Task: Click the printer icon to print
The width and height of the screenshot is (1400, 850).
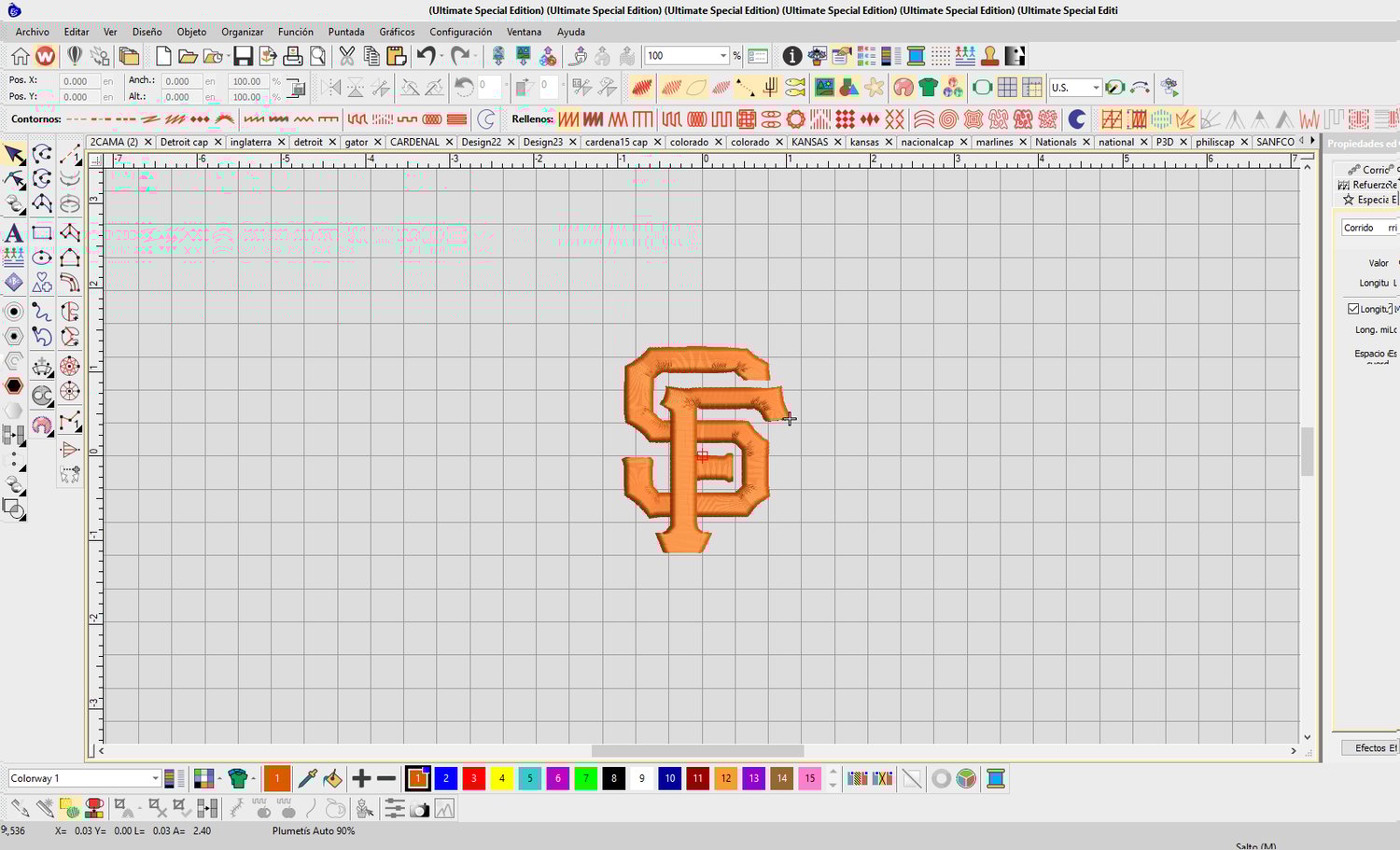Action: (x=293, y=56)
